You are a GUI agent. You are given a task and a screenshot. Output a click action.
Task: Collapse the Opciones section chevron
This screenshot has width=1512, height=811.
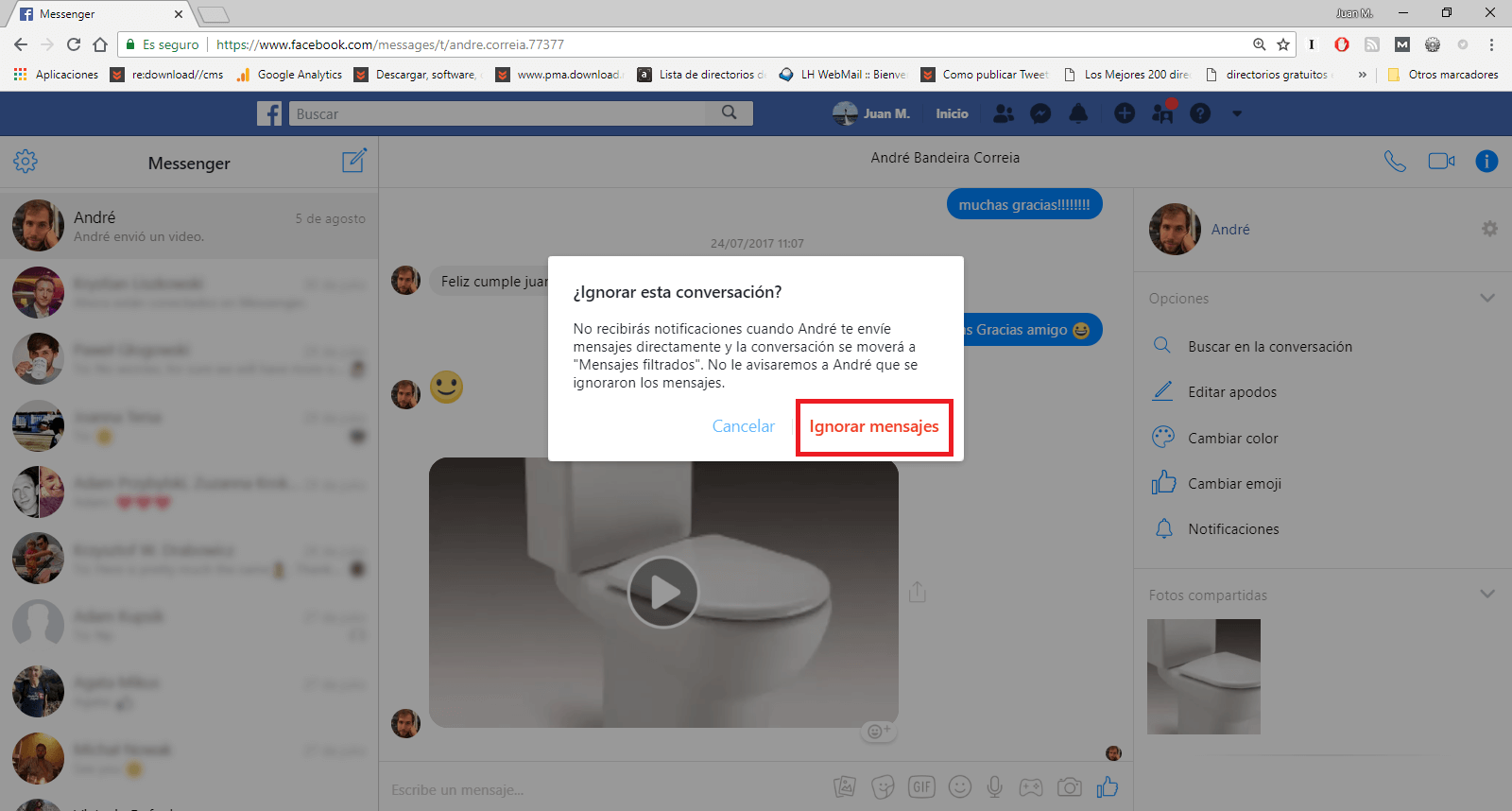[1487, 298]
